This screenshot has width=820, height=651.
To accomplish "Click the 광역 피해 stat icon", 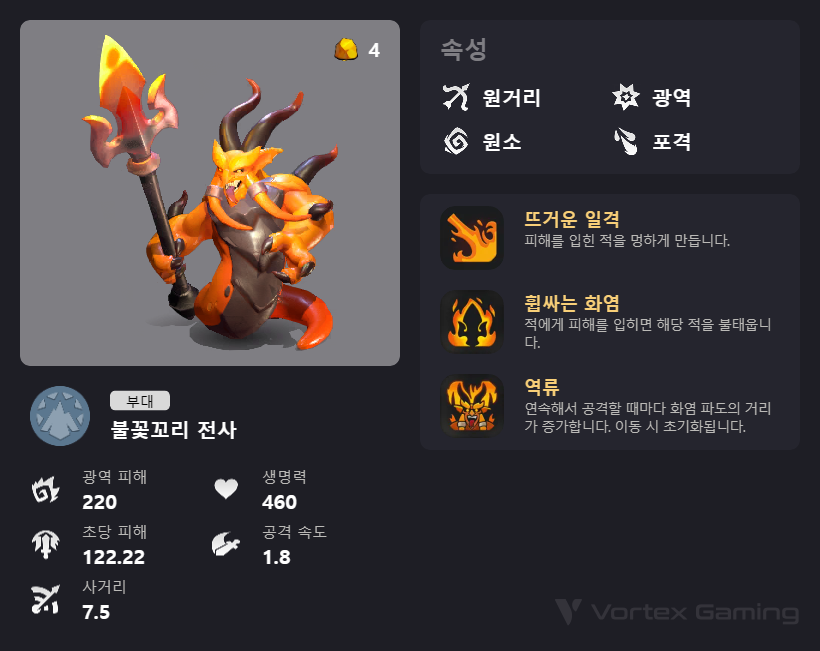I will click(45, 489).
